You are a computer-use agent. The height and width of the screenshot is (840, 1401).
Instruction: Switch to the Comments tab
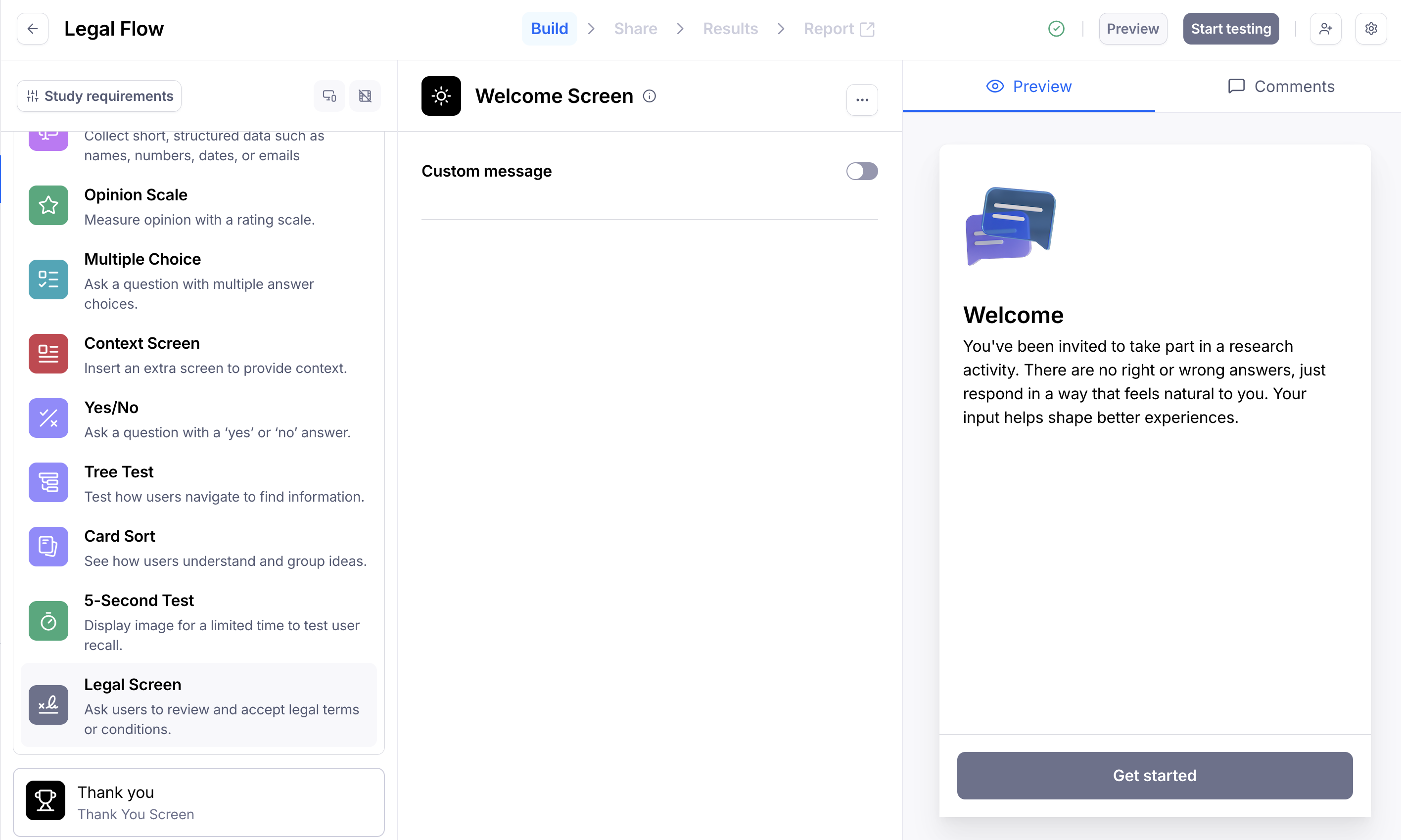1281,86
